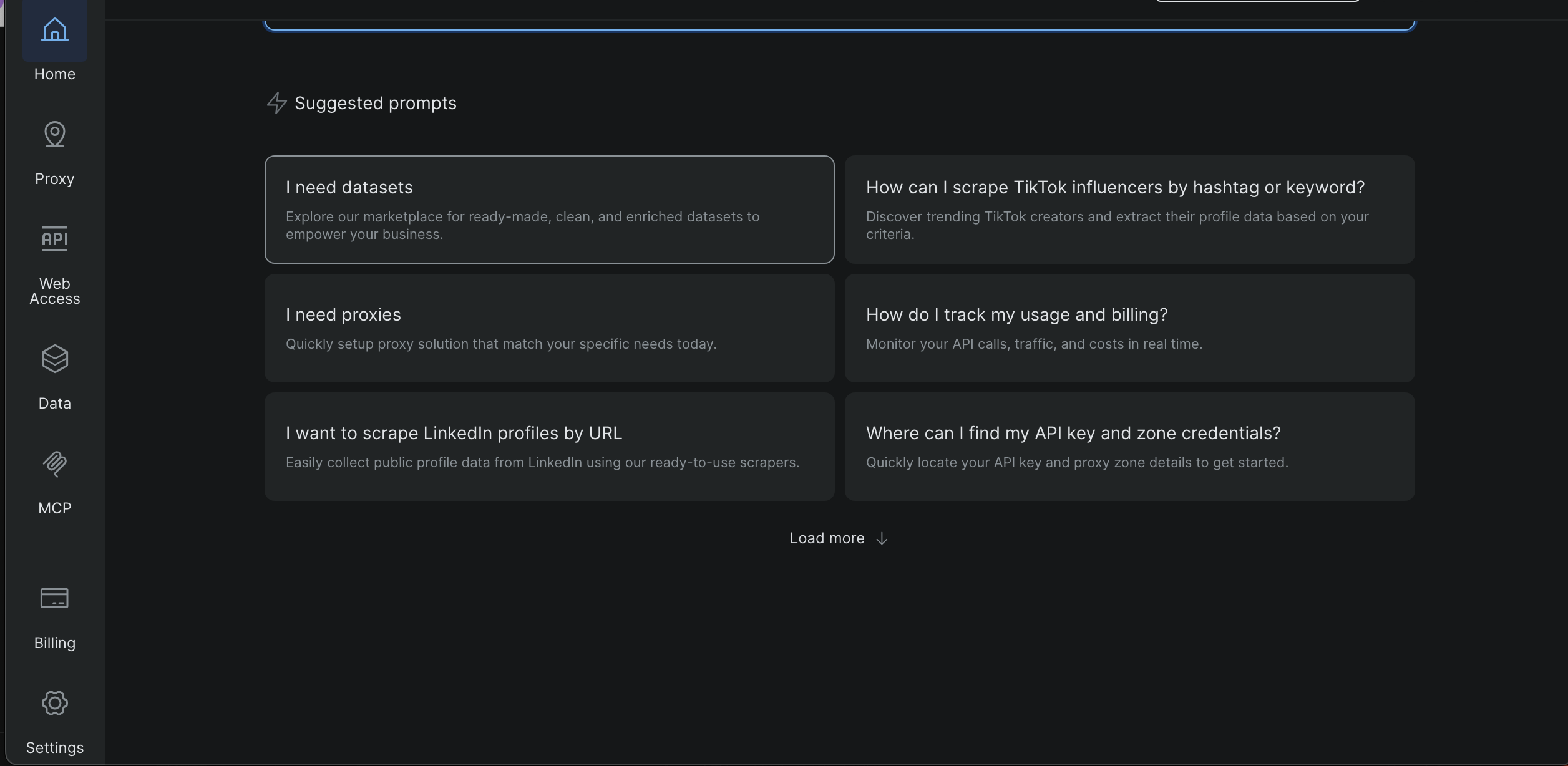The width and height of the screenshot is (1568, 766).
Task: Choose the LinkedIn profiles scraping prompt
Action: [549, 446]
